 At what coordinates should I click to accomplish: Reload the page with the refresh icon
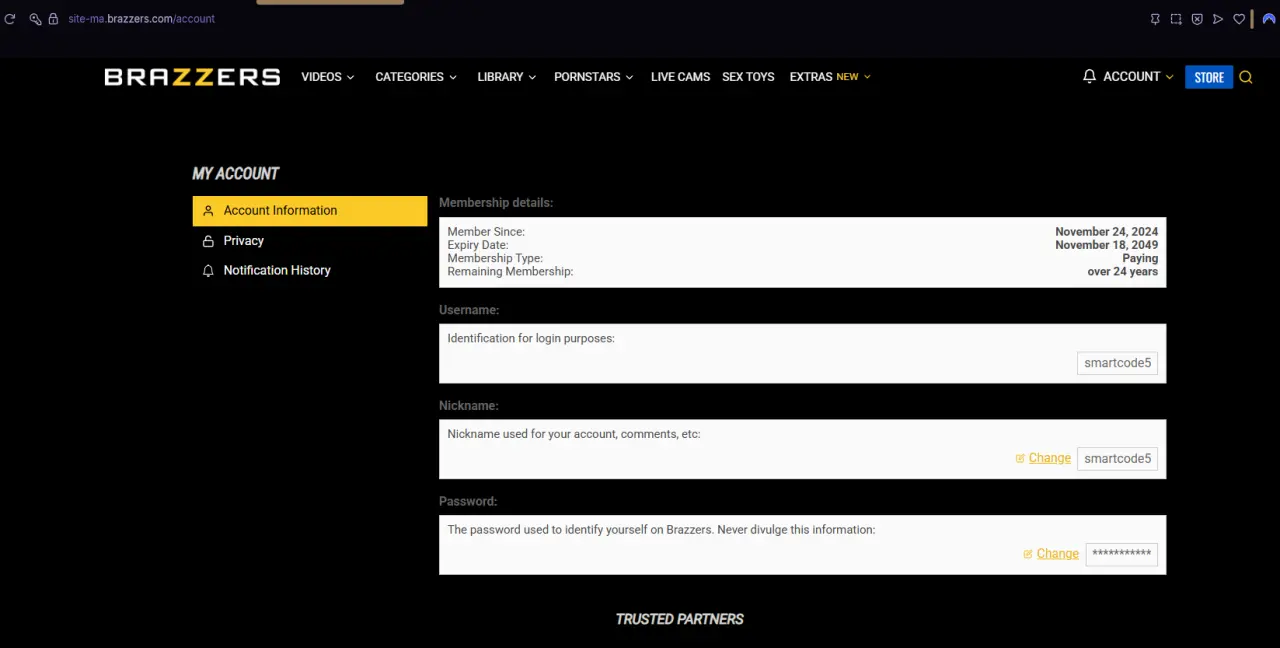coord(10,18)
